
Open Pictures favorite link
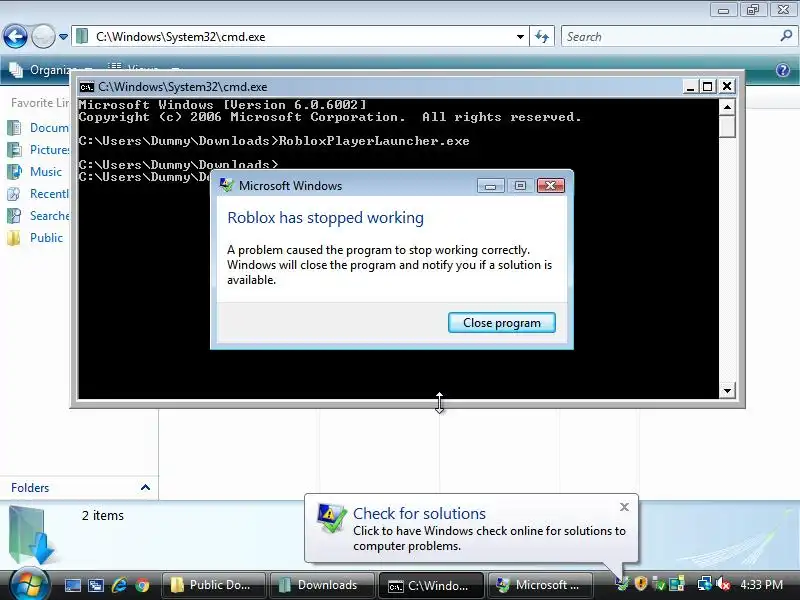(x=38, y=149)
